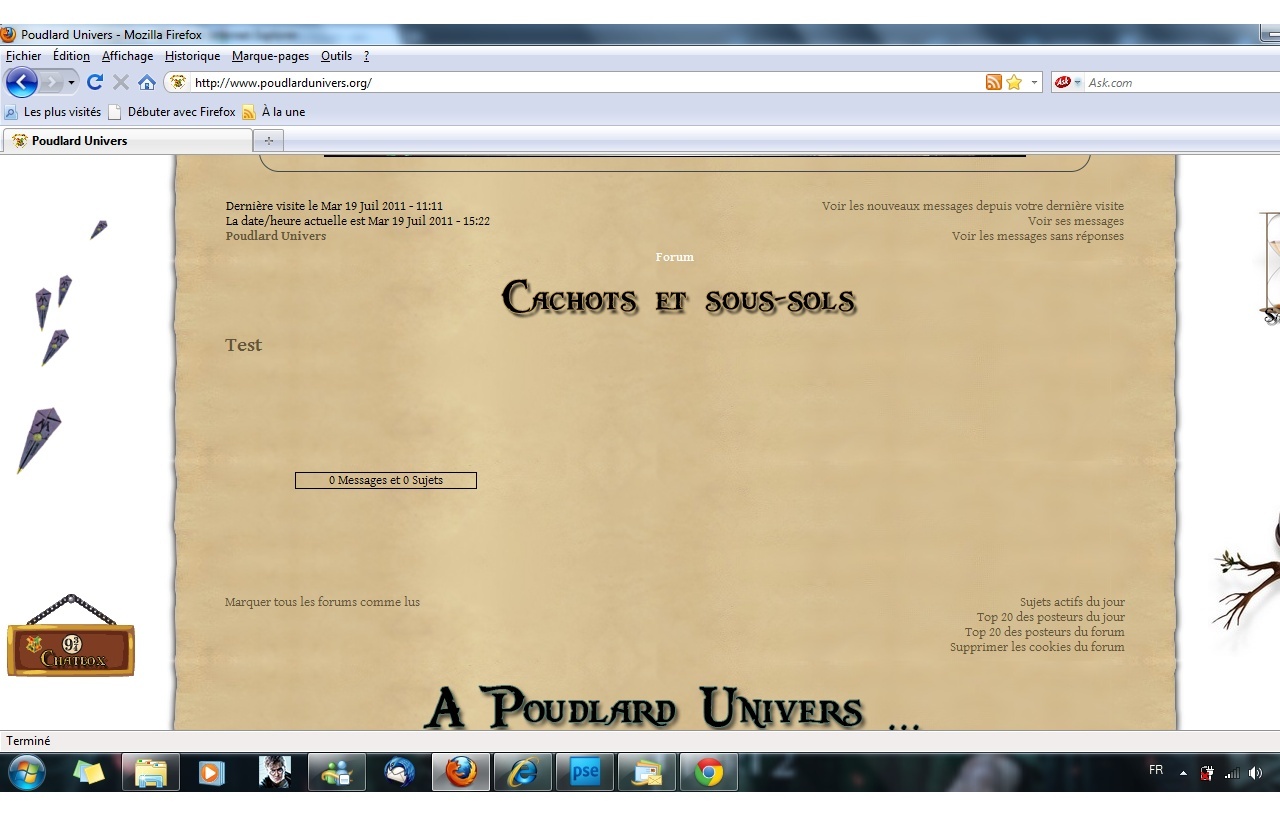Open the Marque-pages menu
The image size is (1280, 827).
(270, 56)
